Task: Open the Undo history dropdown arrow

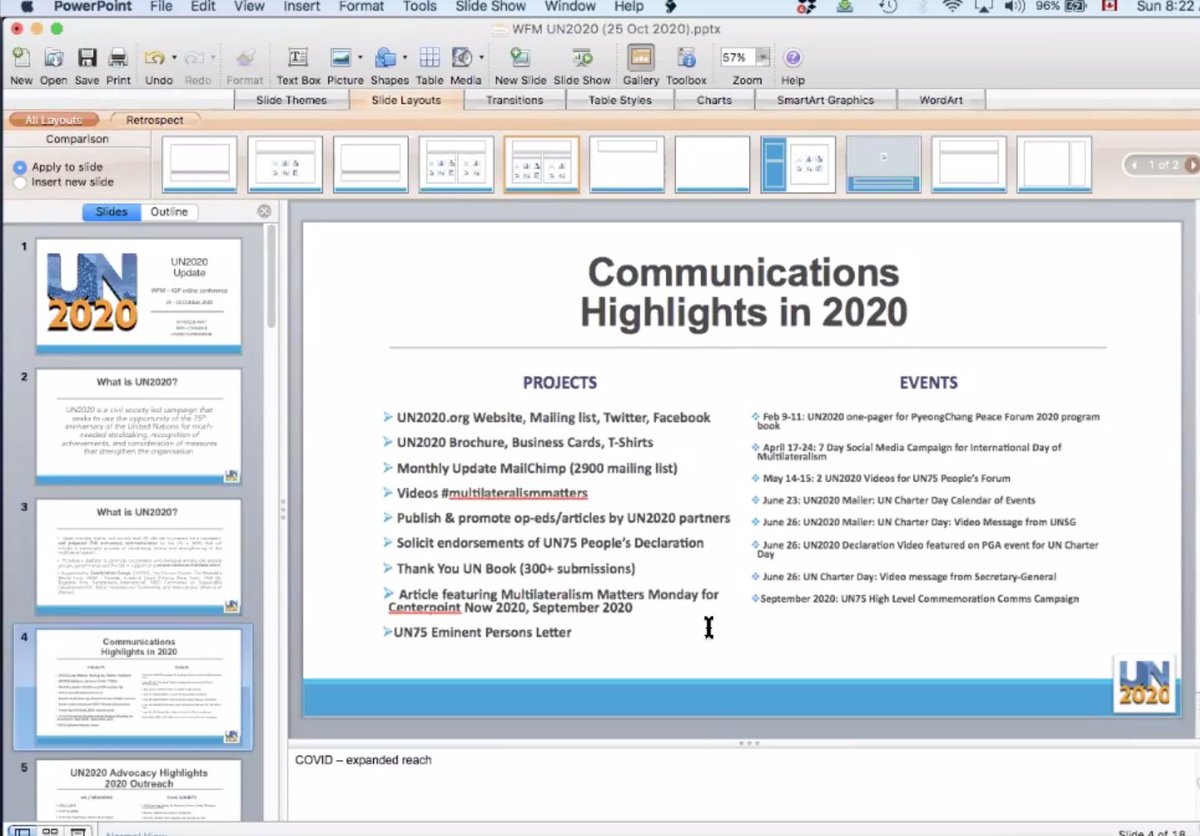Action: (174, 58)
